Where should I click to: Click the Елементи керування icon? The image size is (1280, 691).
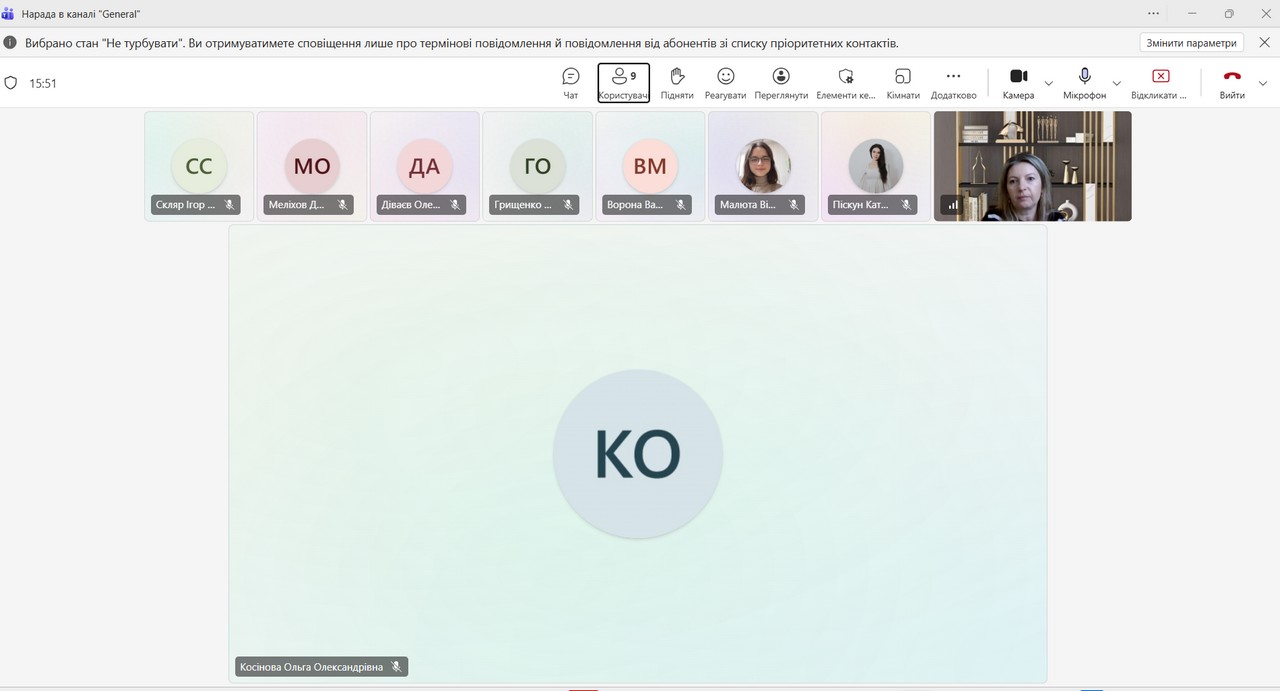[x=845, y=77]
